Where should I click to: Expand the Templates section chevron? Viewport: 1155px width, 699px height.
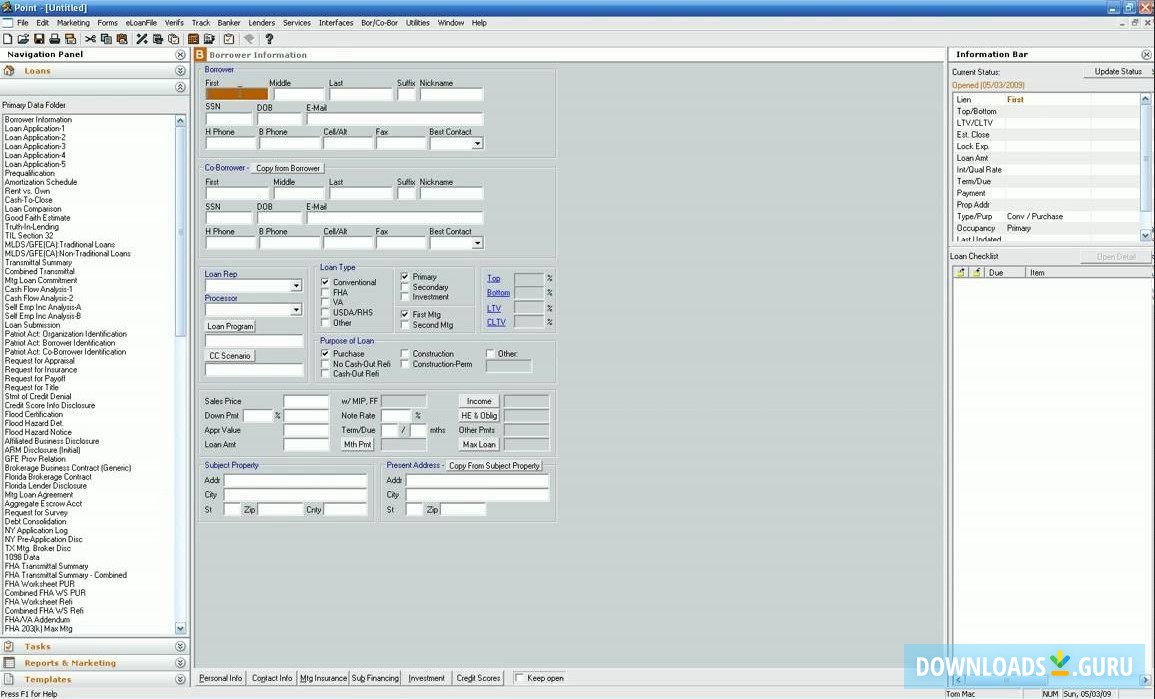click(x=180, y=679)
